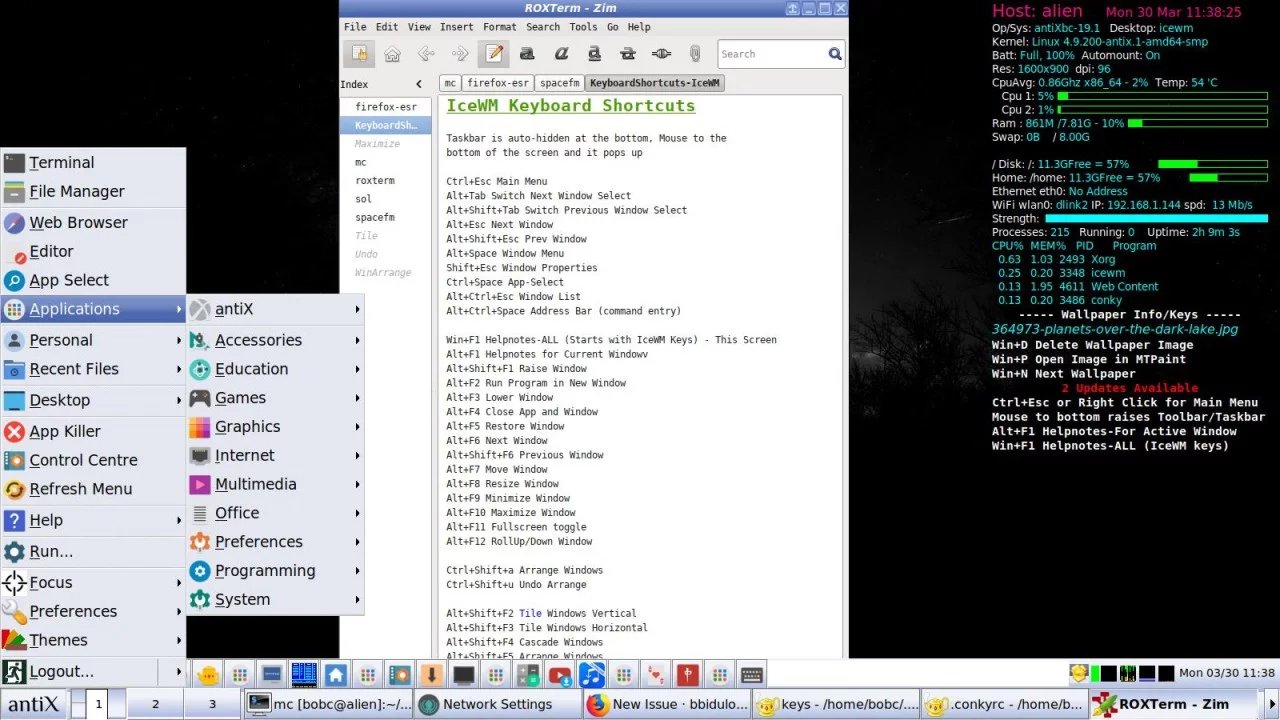This screenshot has width=1280, height=720.
Task: Apply strikethrough formatting in Zim
Action: click(x=627, y=54)
